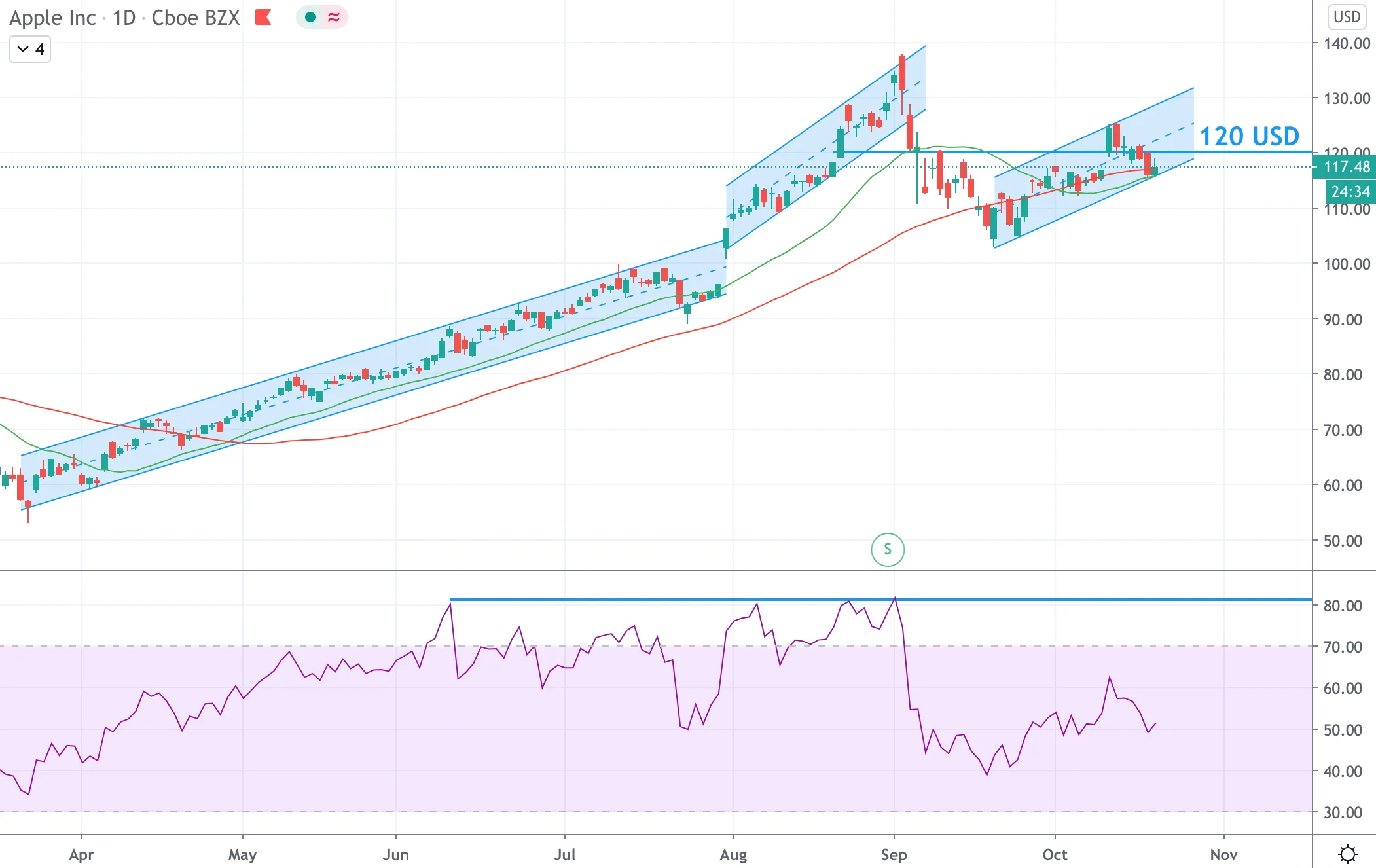Click the RSI 70.00 scale label
The image size is (1376, 868).
coord(1343,647)
